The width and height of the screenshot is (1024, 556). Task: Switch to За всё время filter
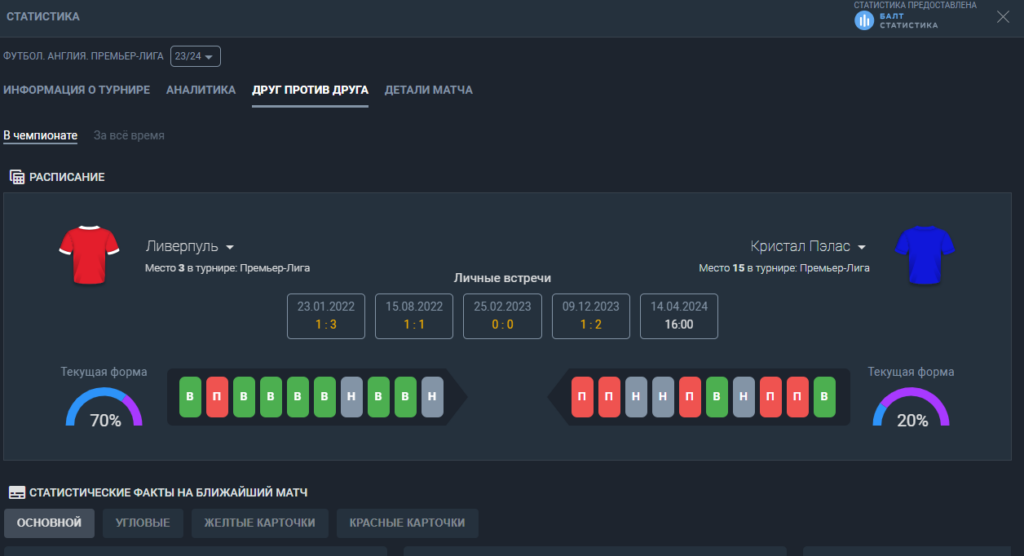pyautogui.click(x=129, y=136)
